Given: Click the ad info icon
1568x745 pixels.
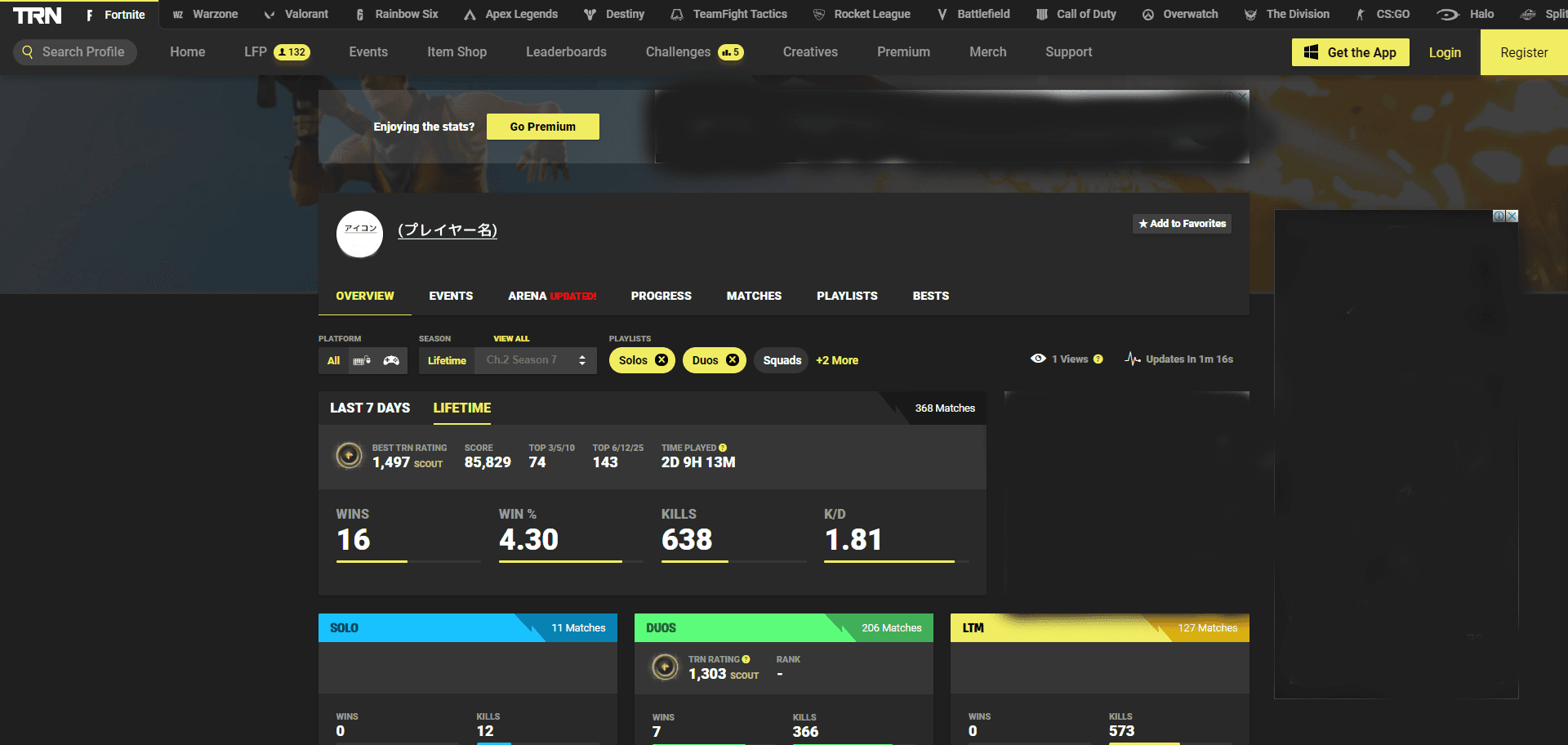Looking at the screenshot, I should [x=1499, y=216].
